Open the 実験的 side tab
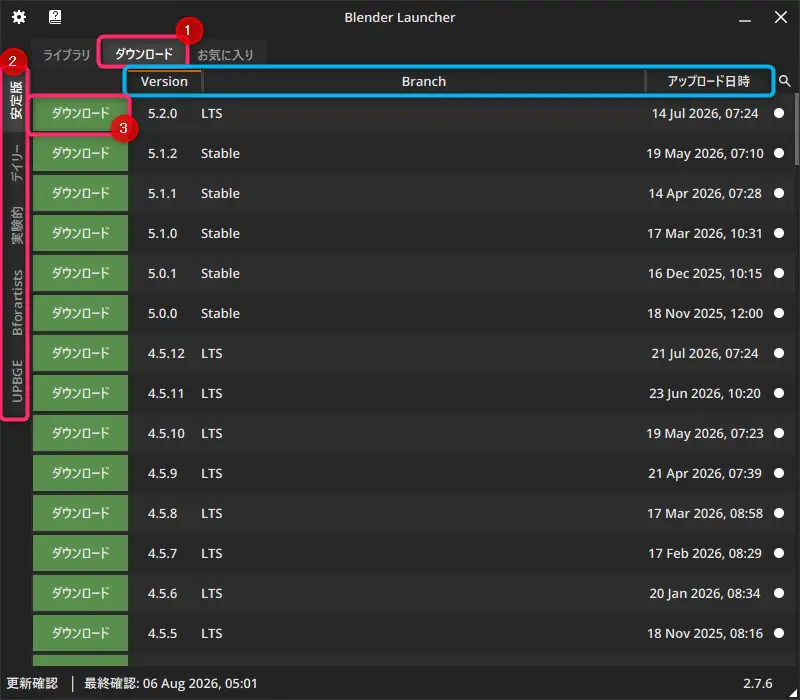The height and width of the screenshot is (700, 800). tap(17, 225)
